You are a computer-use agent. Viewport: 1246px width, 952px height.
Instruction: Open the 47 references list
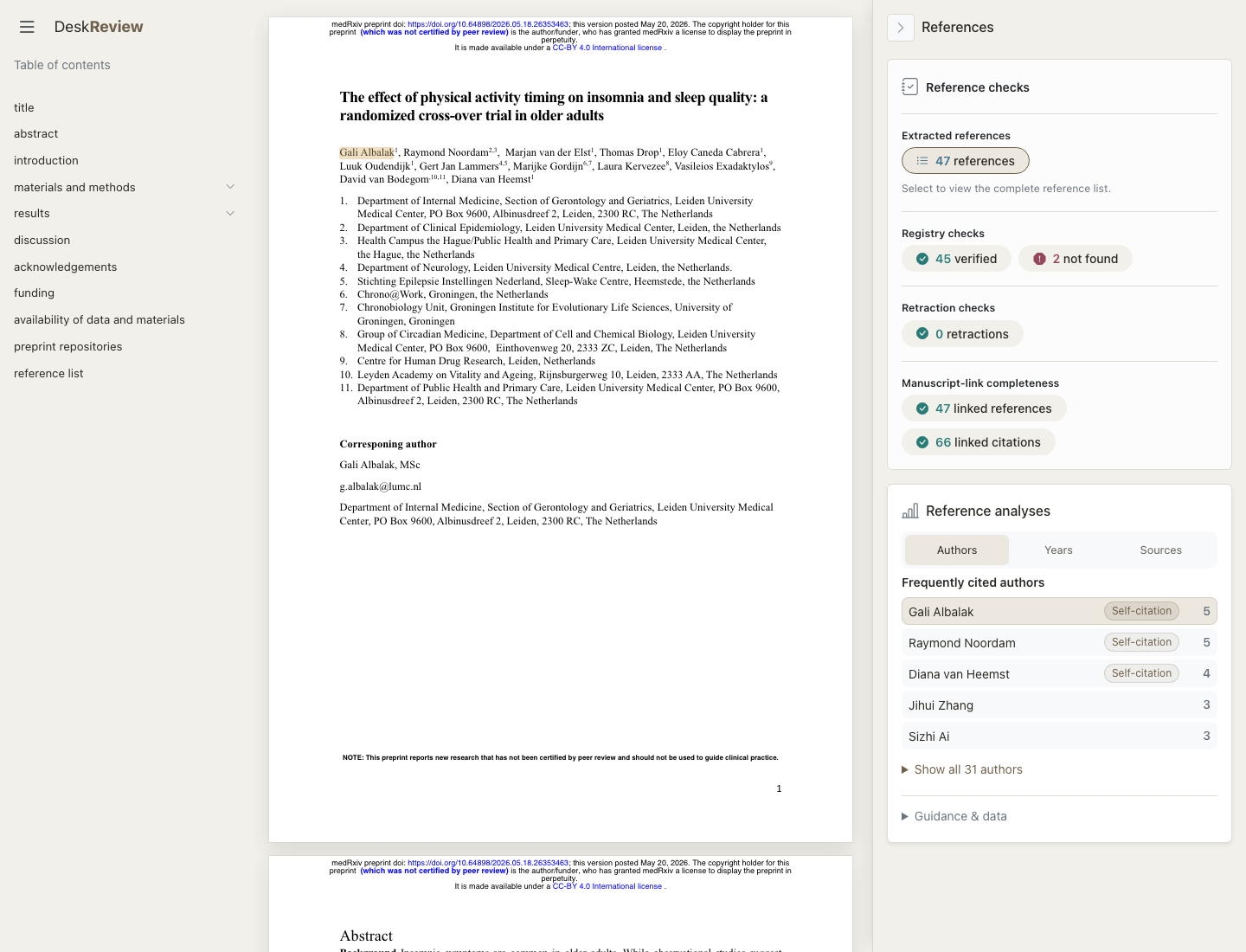pyautogui.click(x=966, y=161)
